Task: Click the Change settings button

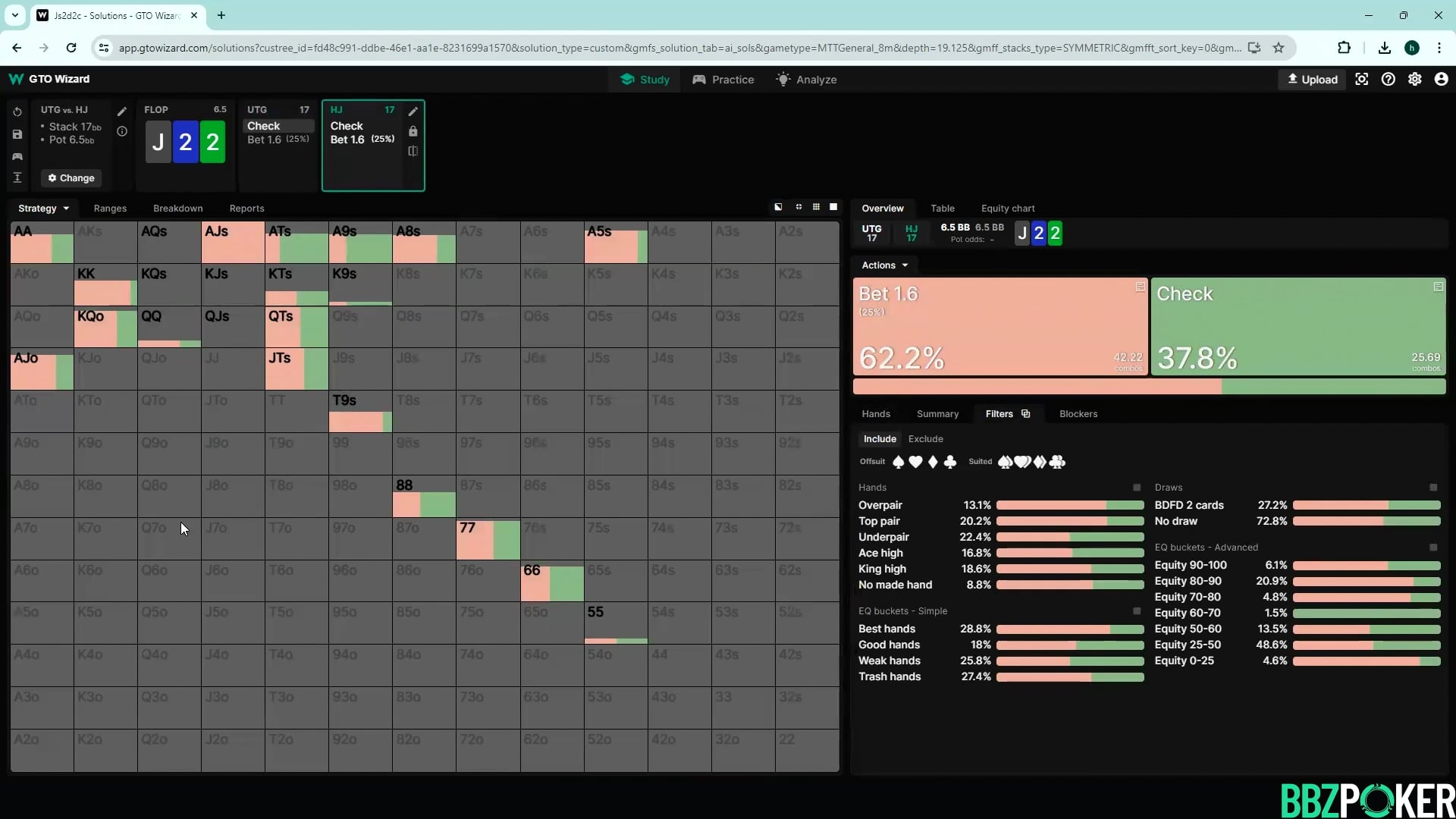Action: 71,178
